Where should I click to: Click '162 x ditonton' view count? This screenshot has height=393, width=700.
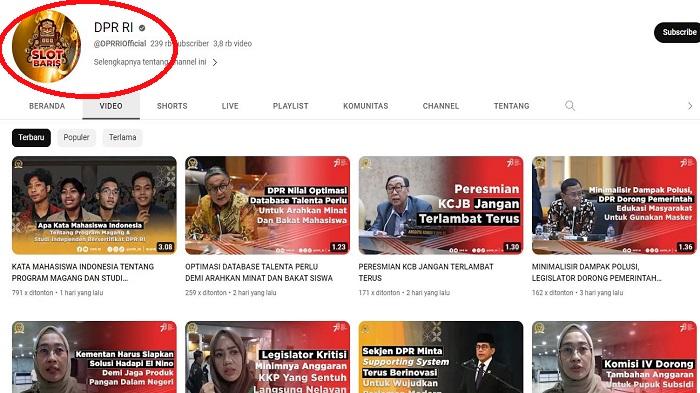tap(552, 293)
